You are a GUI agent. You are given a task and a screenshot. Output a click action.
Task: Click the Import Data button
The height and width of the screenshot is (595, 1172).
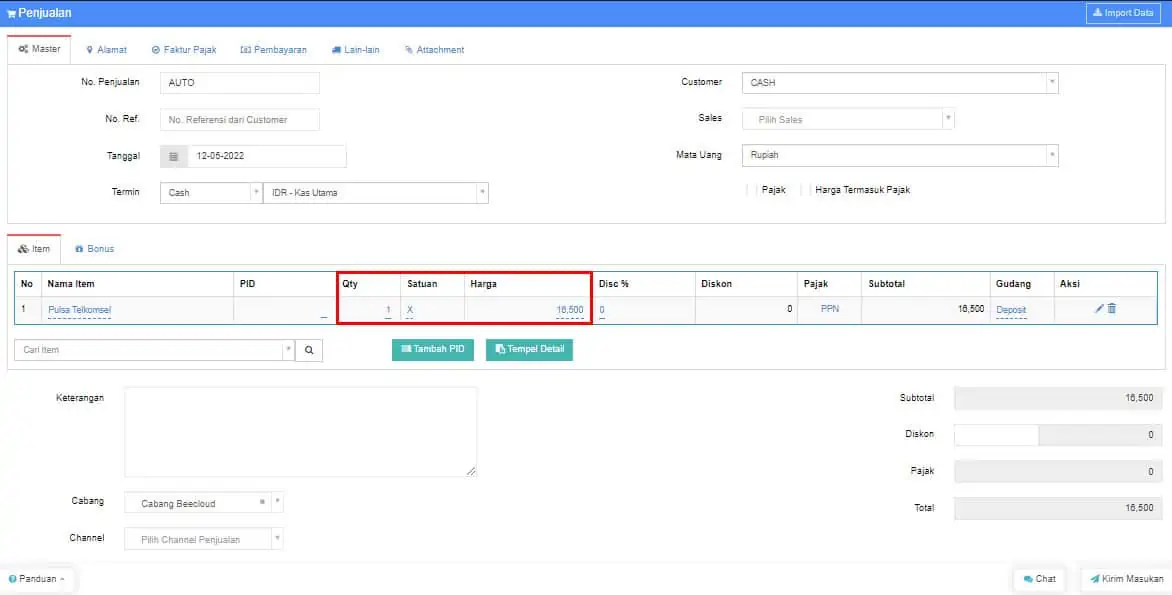click(1125, 13)
